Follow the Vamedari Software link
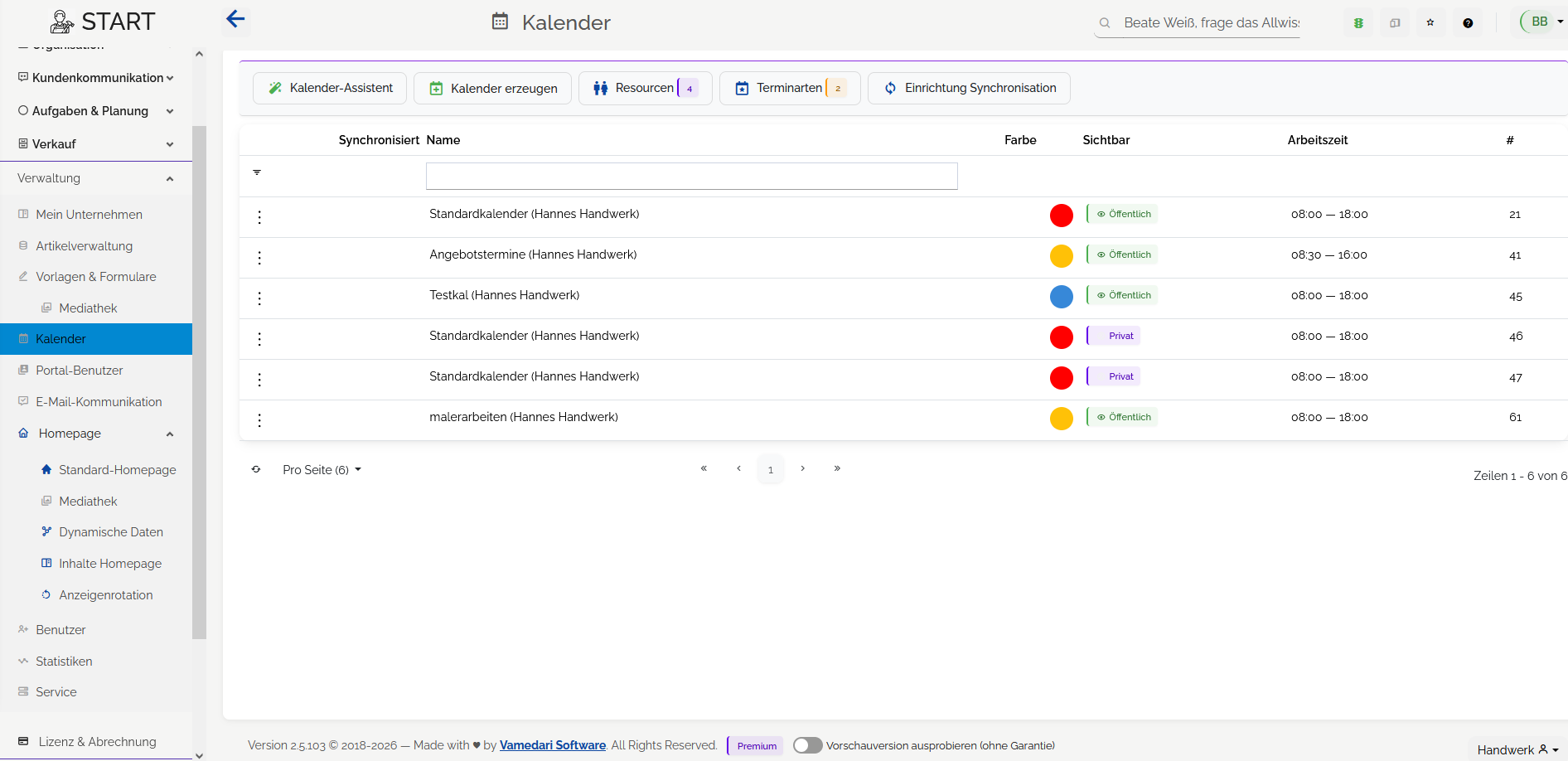Viewport: 1568px width, 761px height. tap(553, 745)
